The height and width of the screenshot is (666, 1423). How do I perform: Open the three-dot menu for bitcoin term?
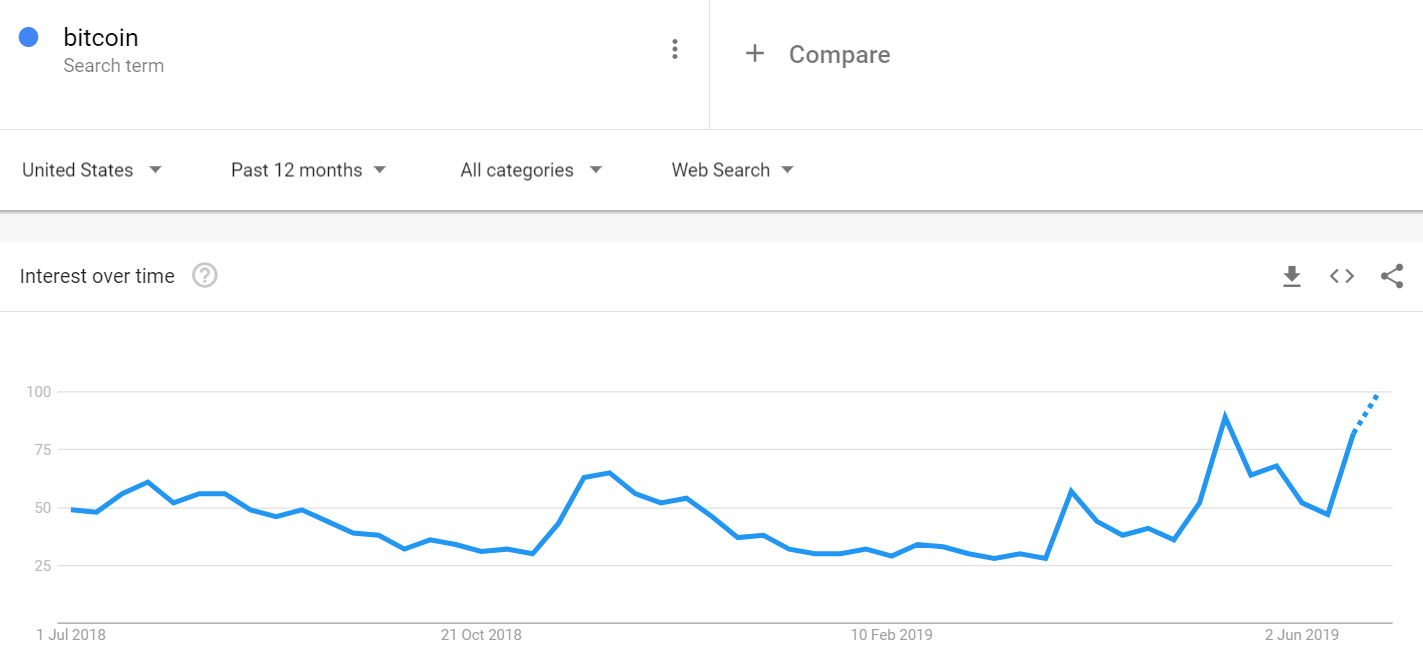tap(675, 49)
